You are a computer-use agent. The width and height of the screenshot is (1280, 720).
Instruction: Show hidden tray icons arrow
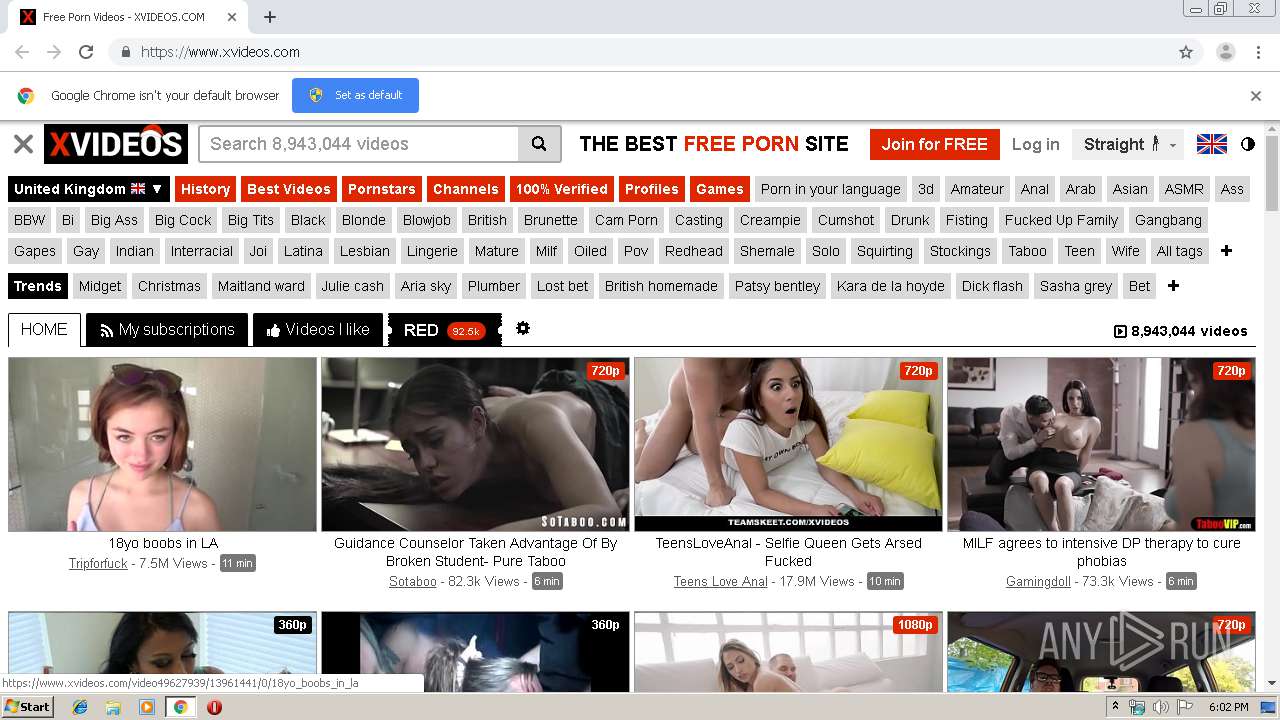(1115, 707)
